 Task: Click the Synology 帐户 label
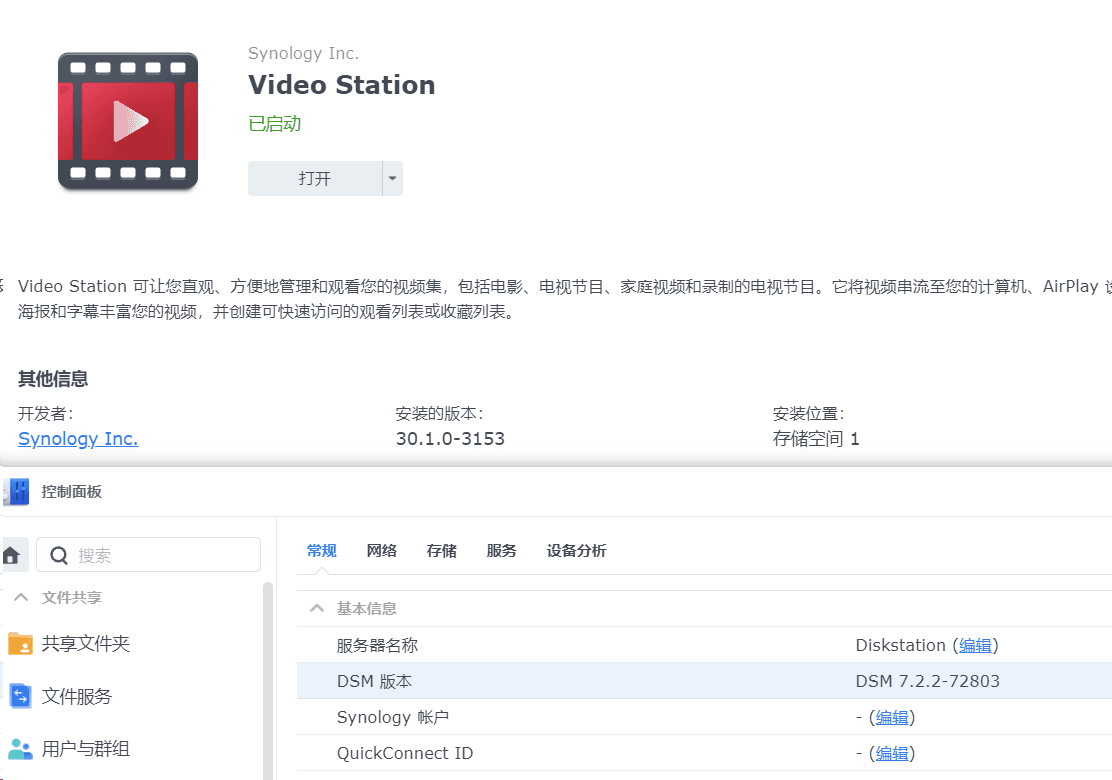393,718
